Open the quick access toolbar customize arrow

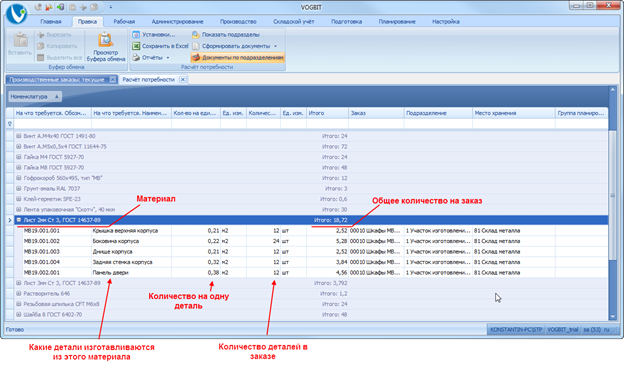click(111, 7)
